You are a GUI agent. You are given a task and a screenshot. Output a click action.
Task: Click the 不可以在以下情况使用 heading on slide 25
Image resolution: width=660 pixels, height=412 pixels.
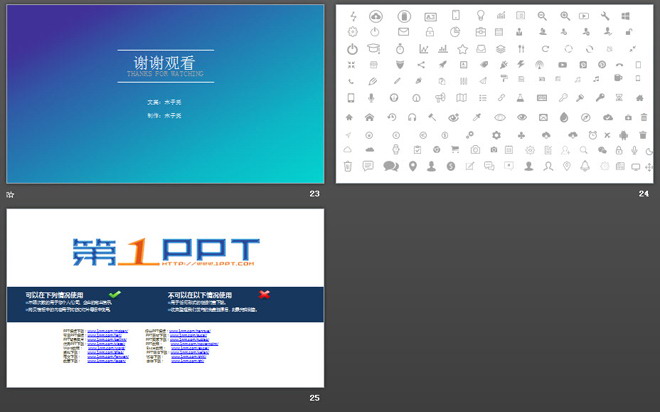(x=200, y=295)
